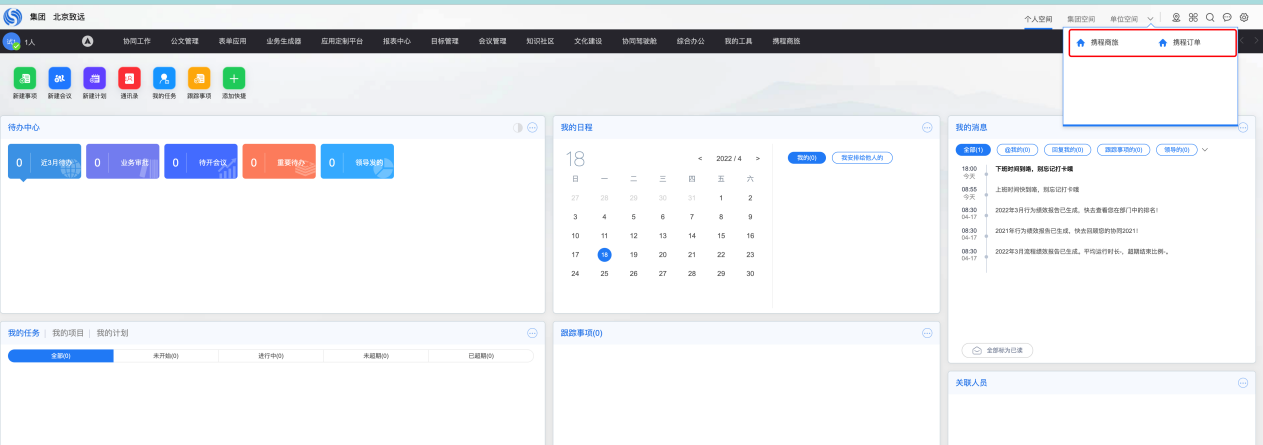Go to next month in calendar
This screenshot has width=1263, height=445.
tap(758, 159)
